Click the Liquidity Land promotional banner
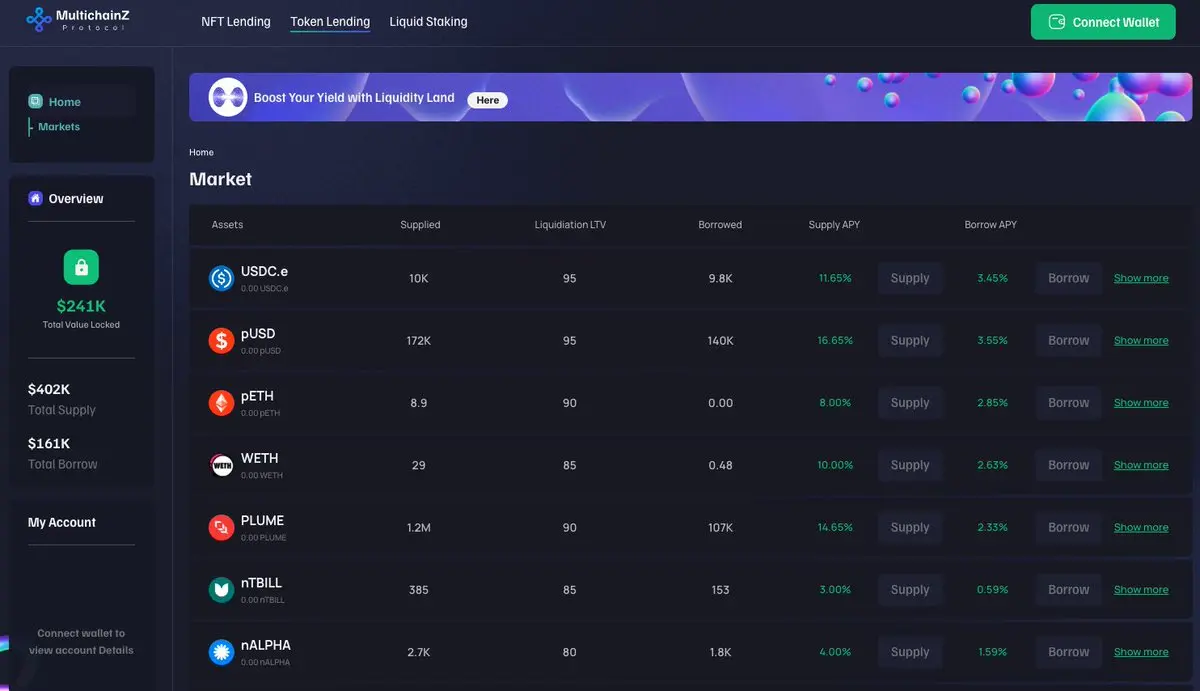Image resolution: width=1200 pixels, height=691 pixels. pos(690,97)
